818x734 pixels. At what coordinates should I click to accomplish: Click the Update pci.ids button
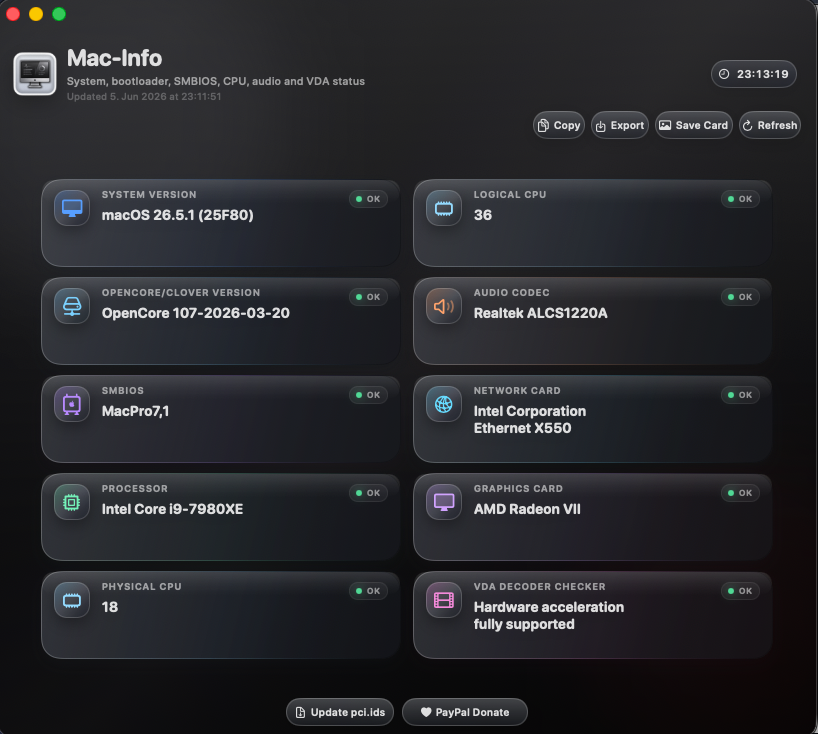pos(340,712)
